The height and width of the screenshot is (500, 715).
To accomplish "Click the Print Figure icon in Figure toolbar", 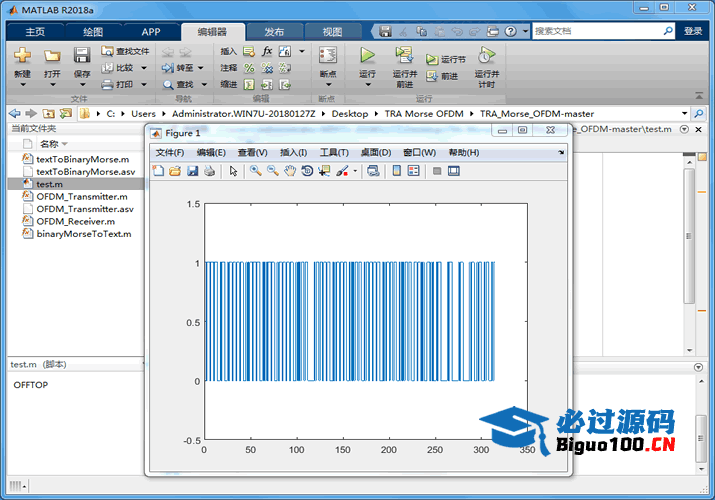I will pyautogui.click(x=209, y=171).
